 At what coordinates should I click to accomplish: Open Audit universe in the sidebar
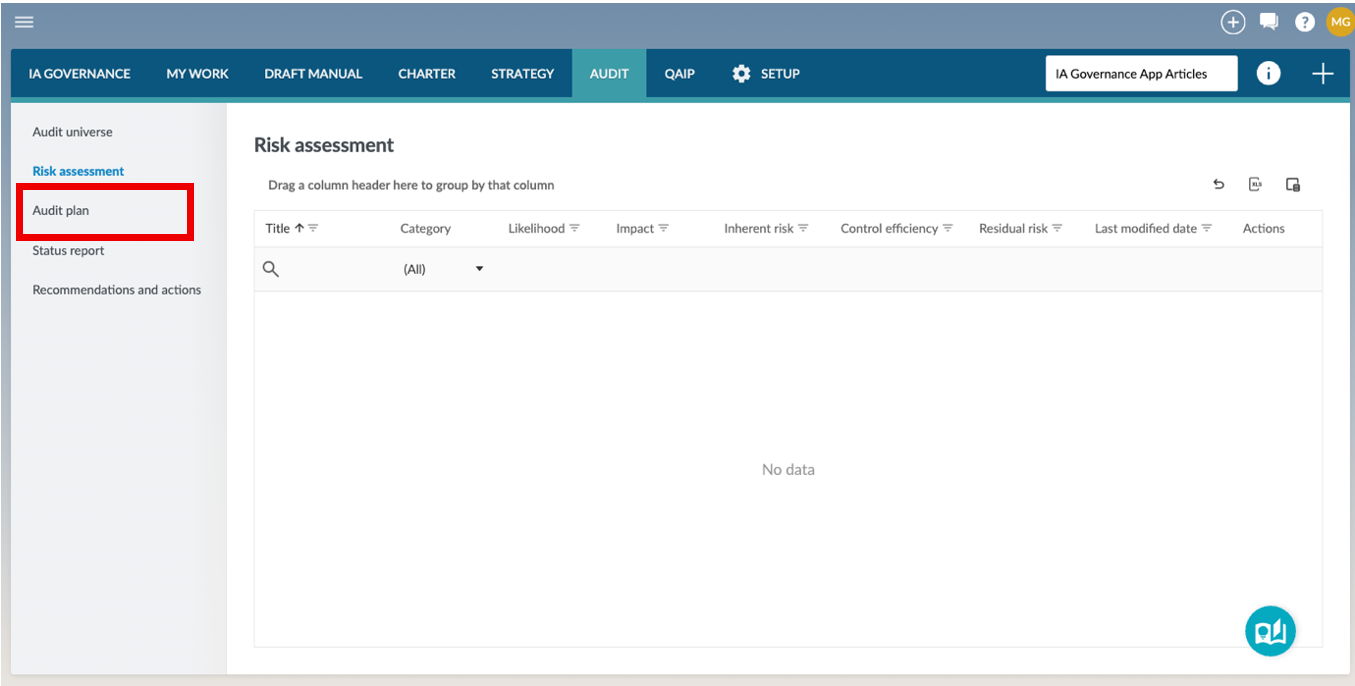(72, 132)
